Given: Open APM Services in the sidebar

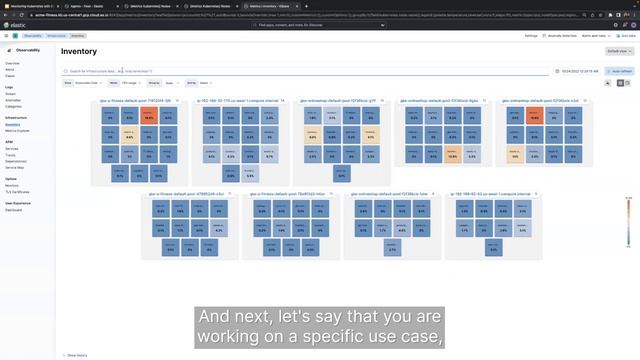Looking at the screenshot, I should click(x=11, y=149).
